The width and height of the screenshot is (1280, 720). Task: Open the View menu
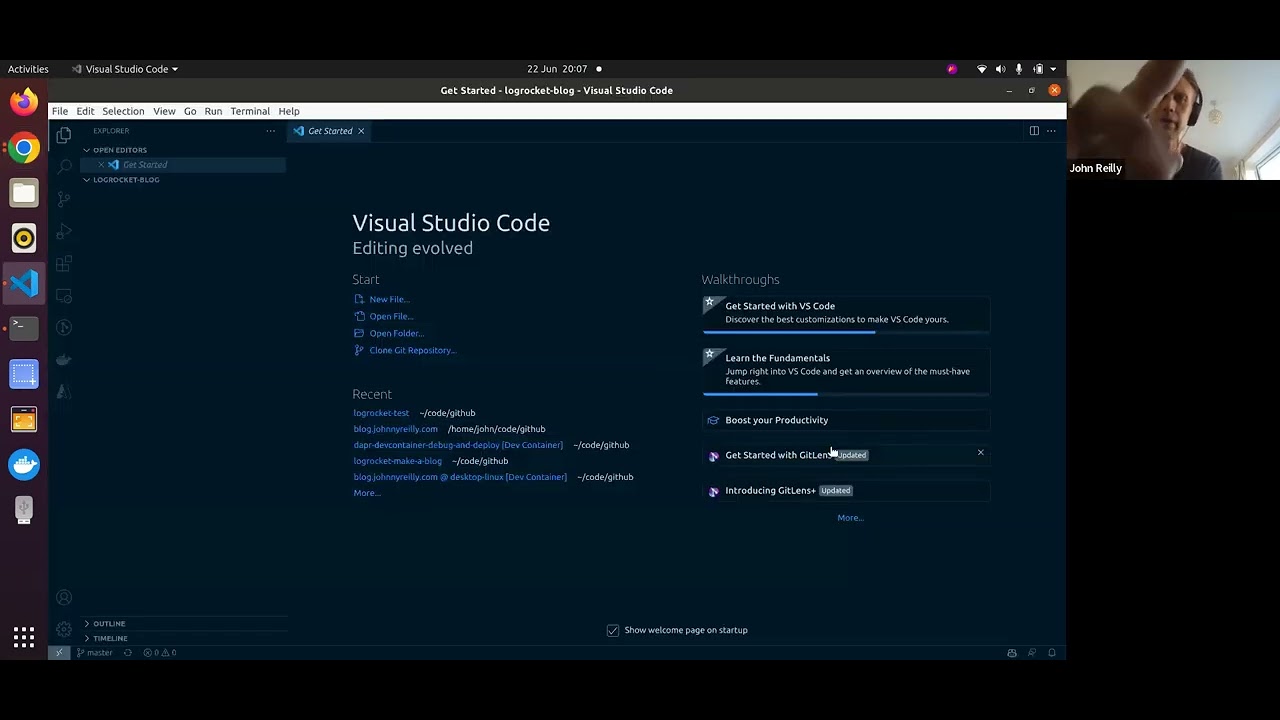pyautogui.click(x=164, y=111)
